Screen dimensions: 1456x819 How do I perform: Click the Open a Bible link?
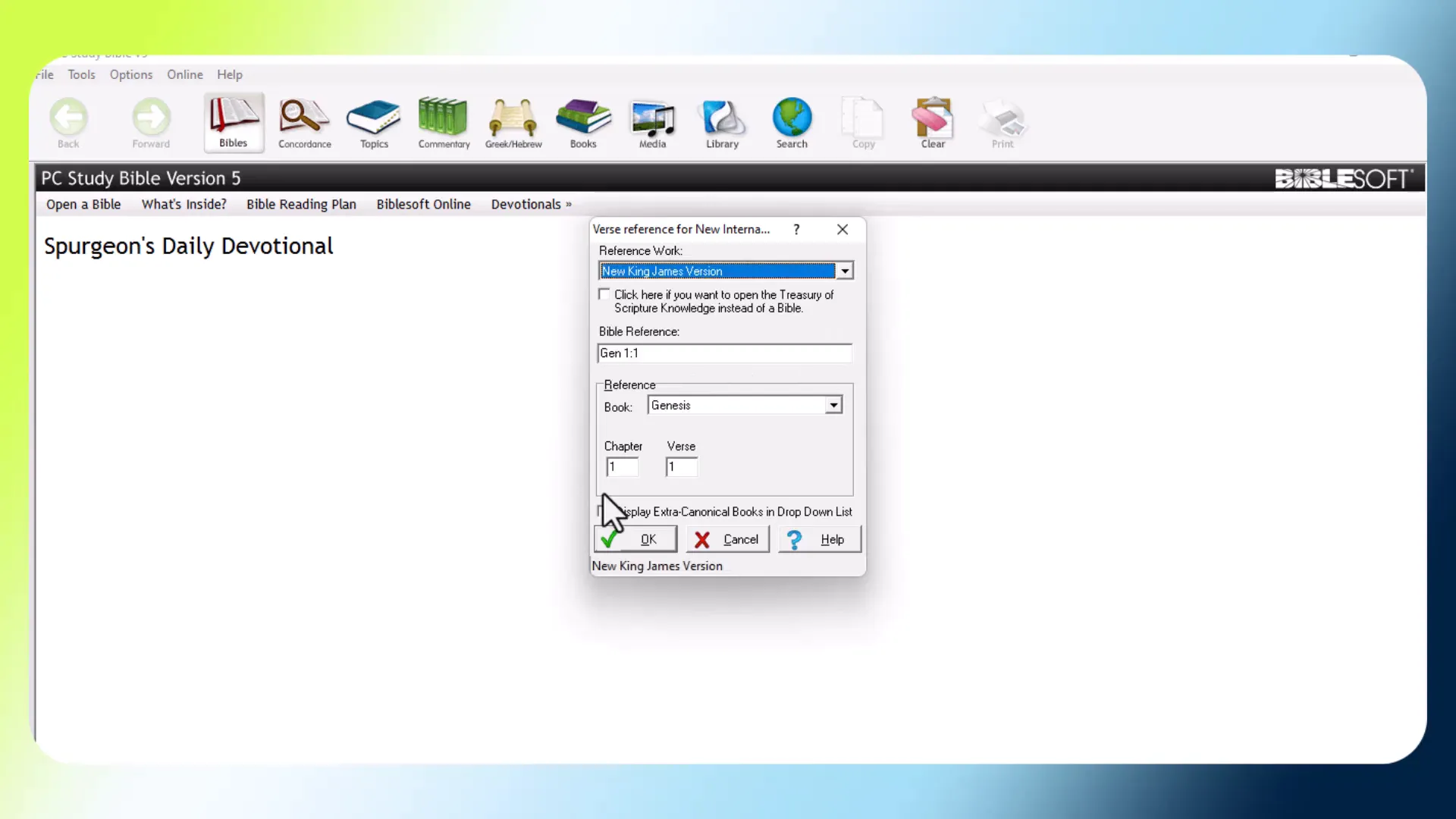(83, 204)
